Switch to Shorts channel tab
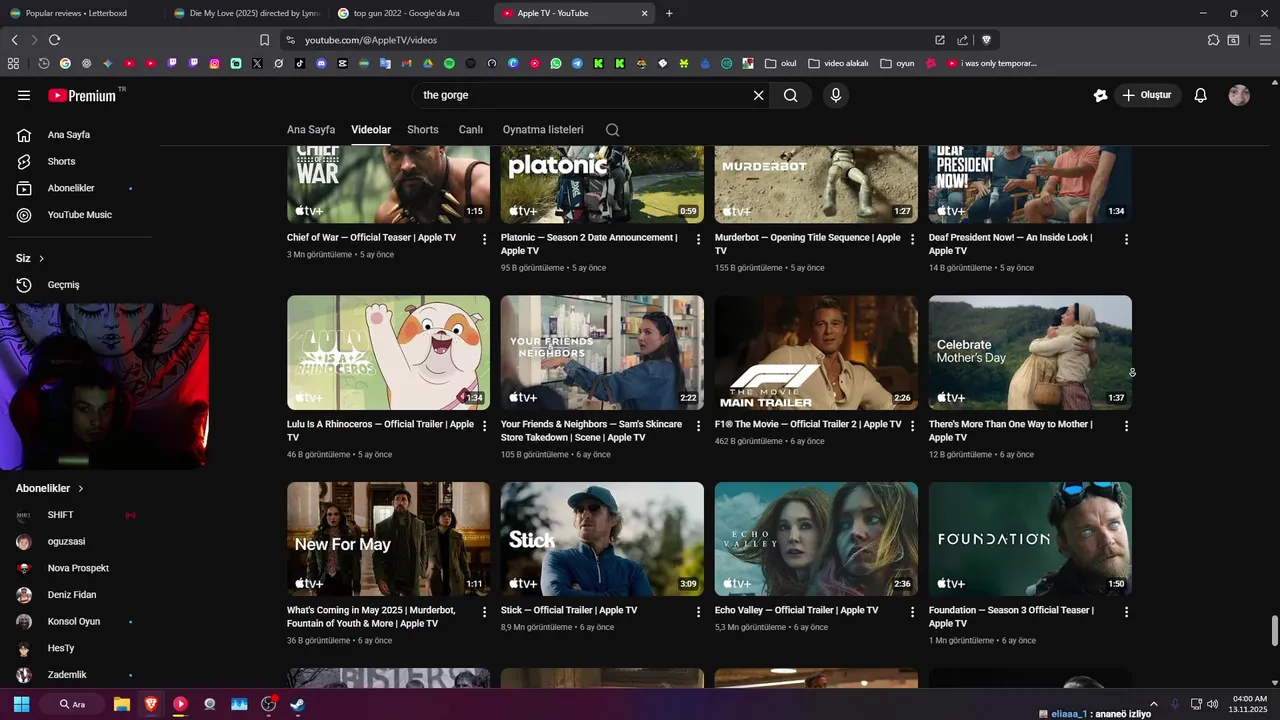The image size is (1280, 720). [423, 130]
